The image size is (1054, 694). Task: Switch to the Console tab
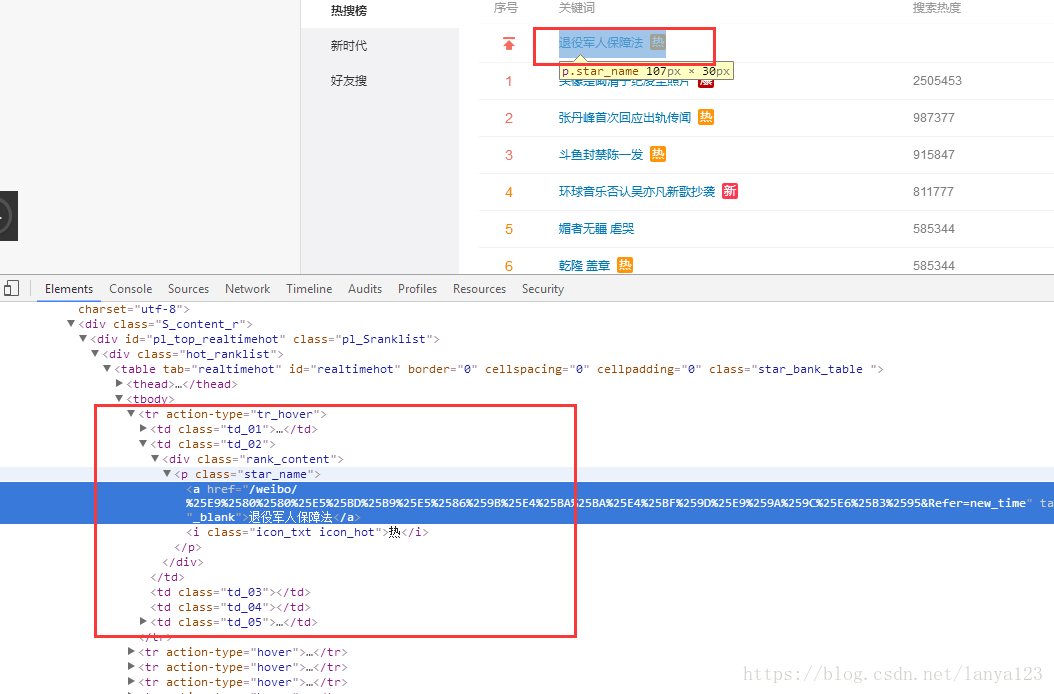point(130,288)
